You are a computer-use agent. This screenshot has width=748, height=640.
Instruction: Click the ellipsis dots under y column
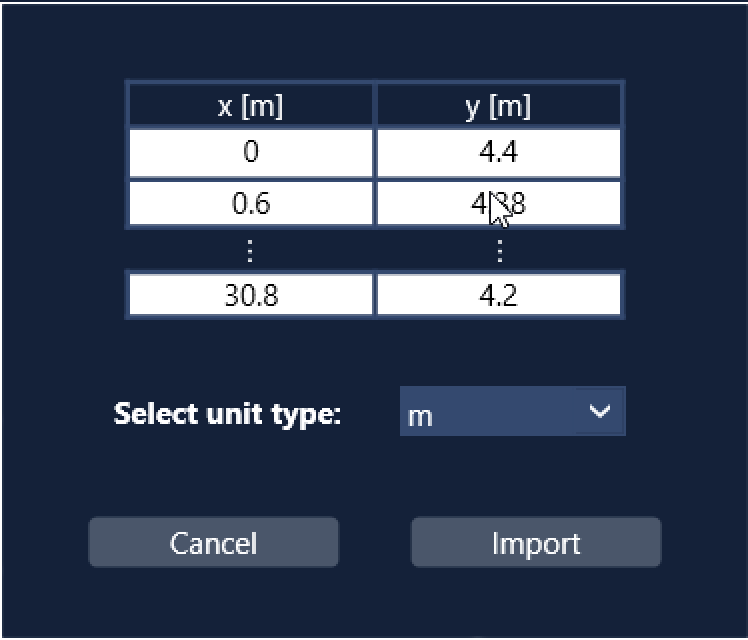click(x=499, y=251)
